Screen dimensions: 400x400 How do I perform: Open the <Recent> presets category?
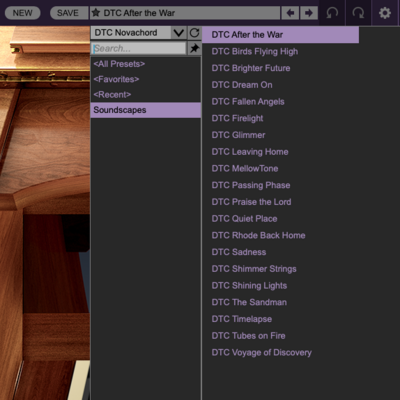(146, 95)
